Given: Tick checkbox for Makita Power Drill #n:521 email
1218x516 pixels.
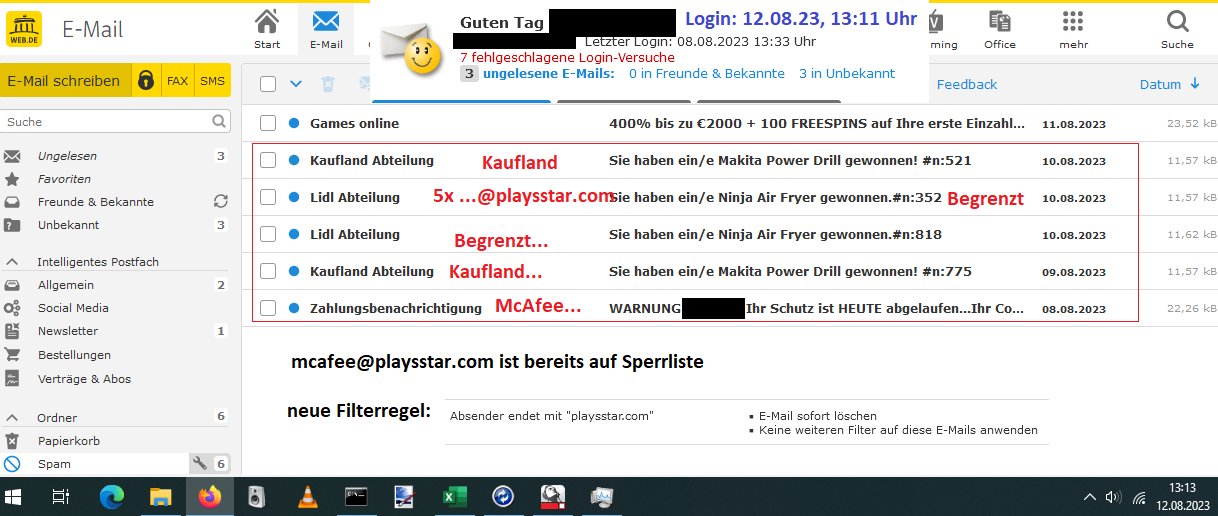Looking at the screenshot, I should 268,160.
